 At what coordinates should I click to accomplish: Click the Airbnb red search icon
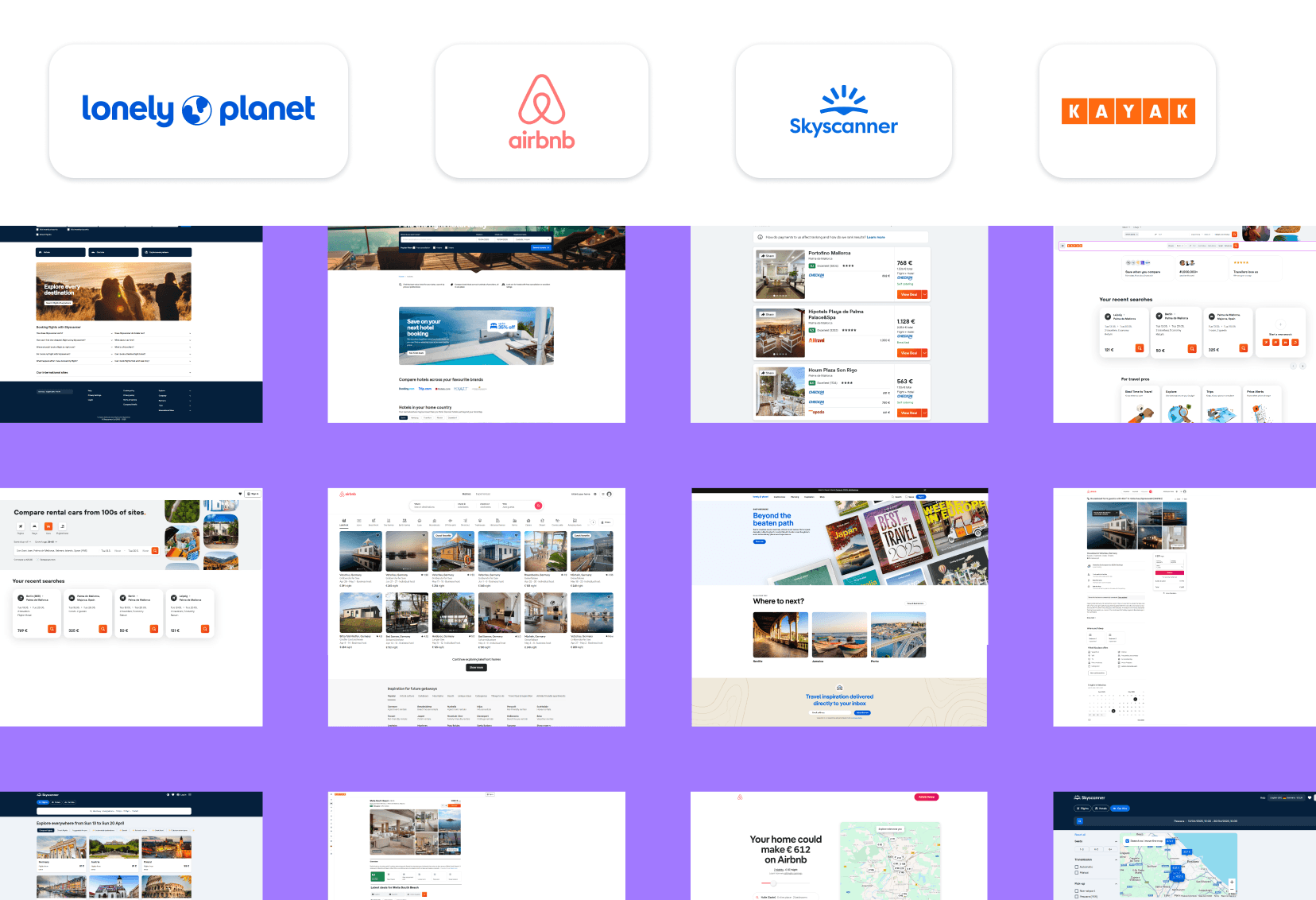(x=538, y=506)
